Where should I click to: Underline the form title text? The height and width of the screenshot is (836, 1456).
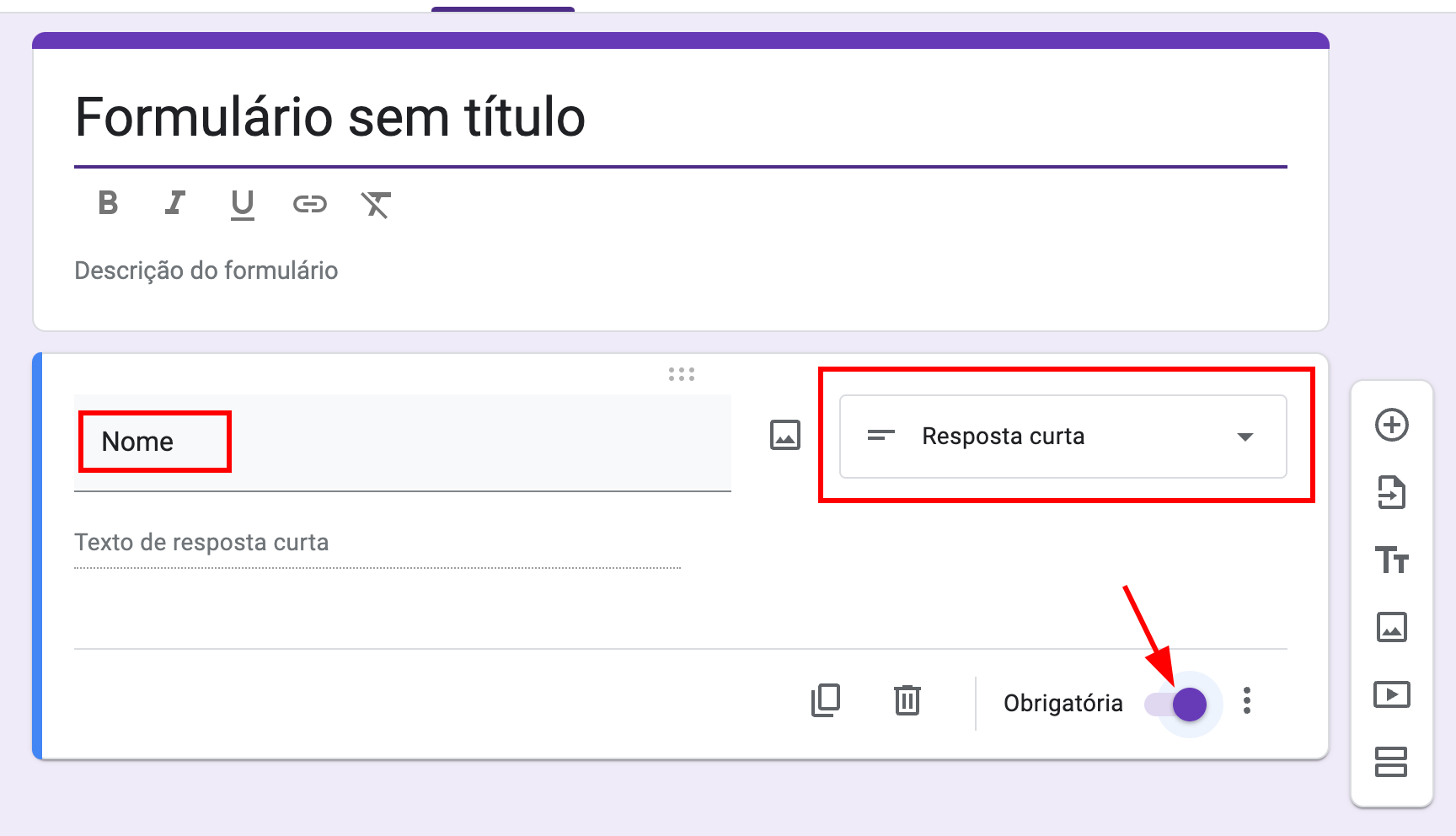[x=242, y=204]
